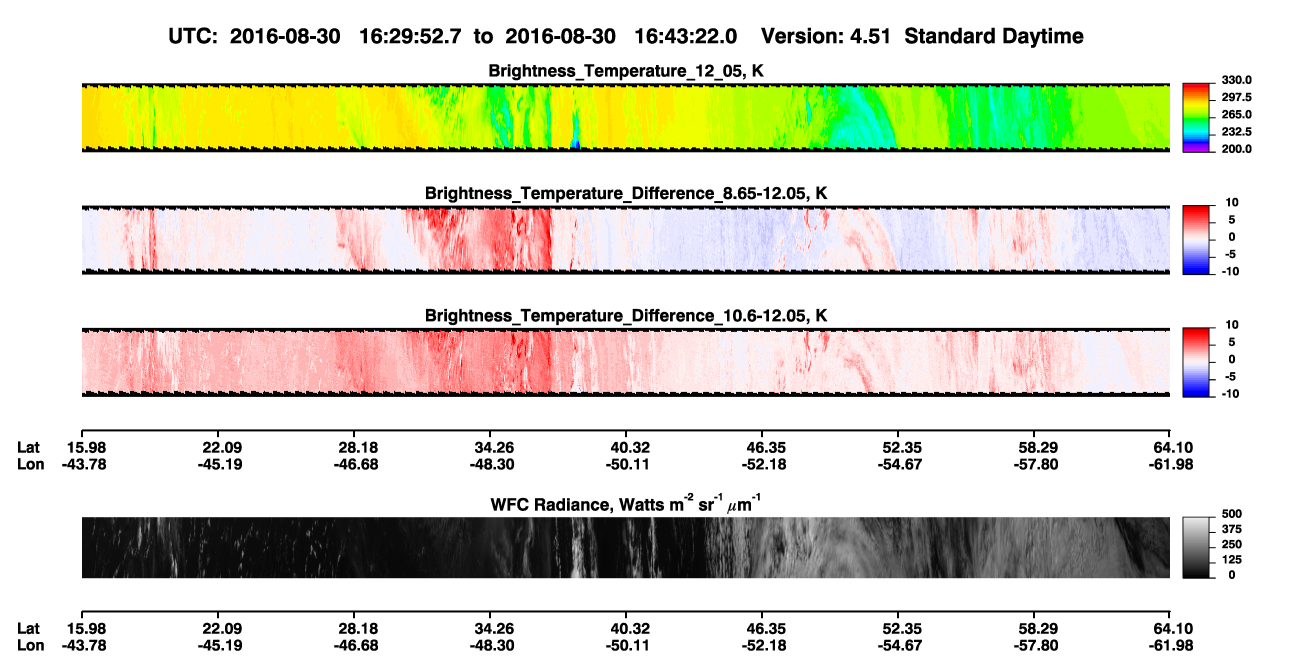Click the 8.65-12.05 temperature difference image strip
The width and height of the screenshot is (1300, 667).
click(625, 240)
